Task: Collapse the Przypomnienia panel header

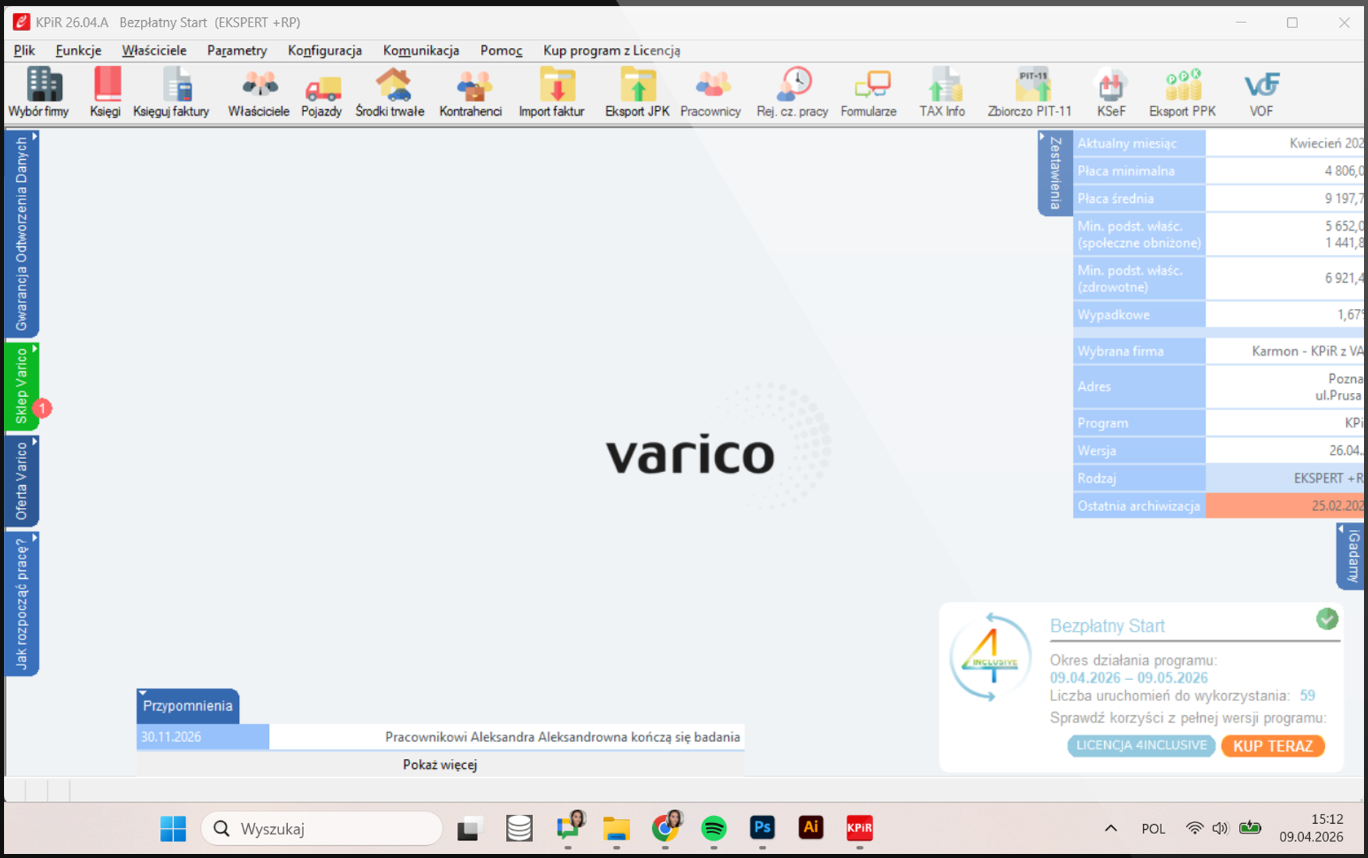Action: click(x=188, y=706)
